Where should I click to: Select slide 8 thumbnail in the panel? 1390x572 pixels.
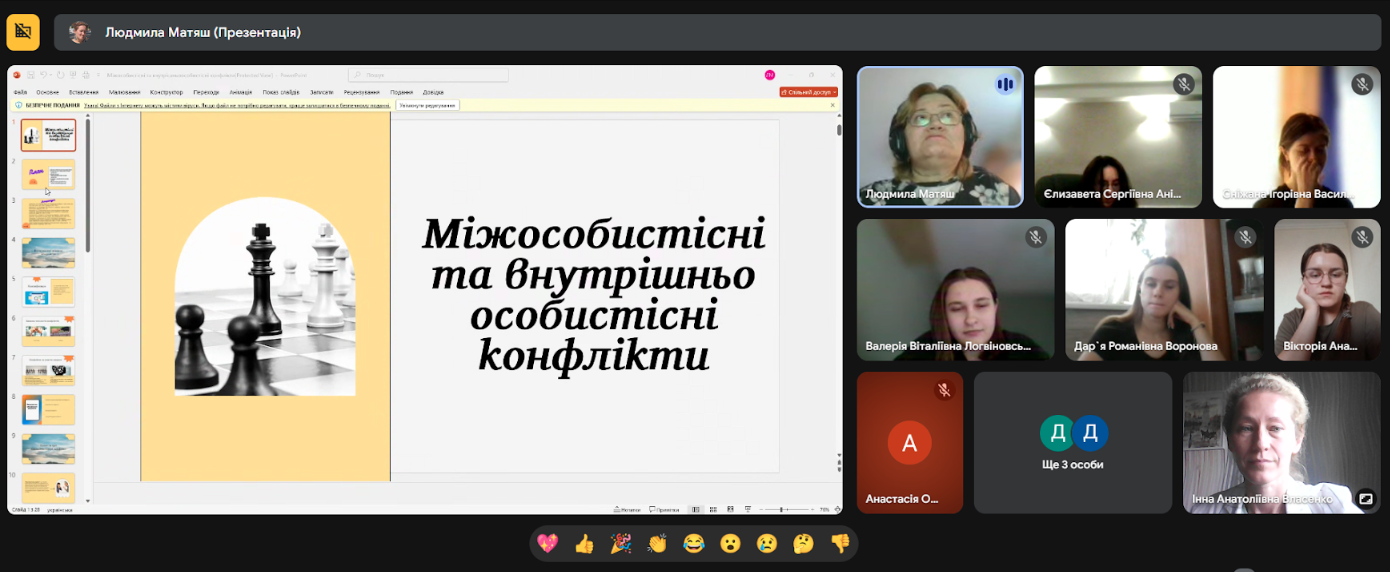(x=48, y=410)
